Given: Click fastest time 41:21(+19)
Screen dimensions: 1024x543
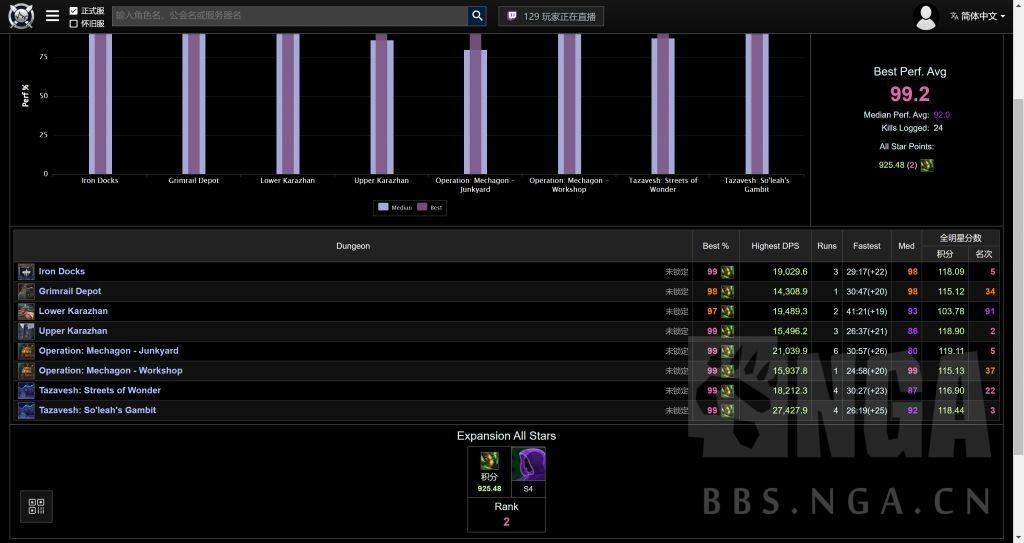Looking at the screenshot, I should (867, 312).
